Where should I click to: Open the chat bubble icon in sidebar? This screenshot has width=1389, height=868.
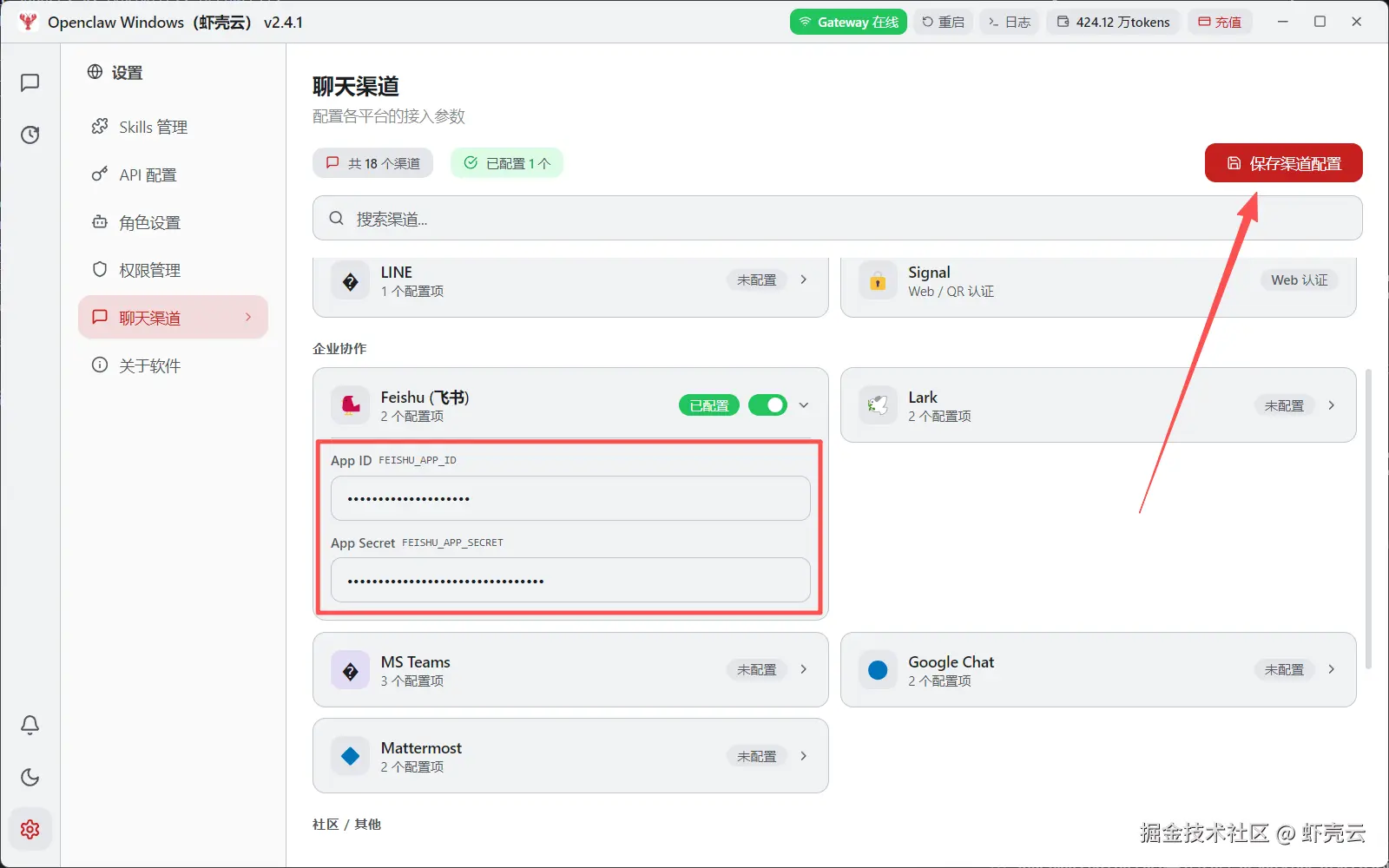[x=30, y=82]
